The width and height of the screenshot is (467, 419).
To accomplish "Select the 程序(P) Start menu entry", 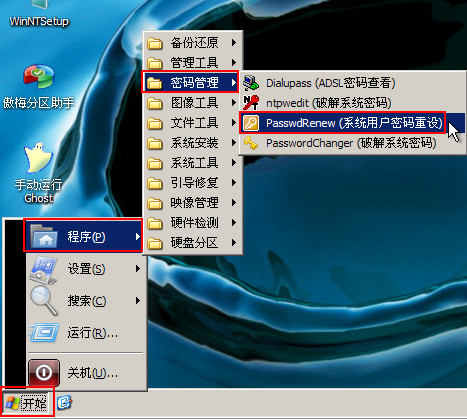I will pos(83,236).
